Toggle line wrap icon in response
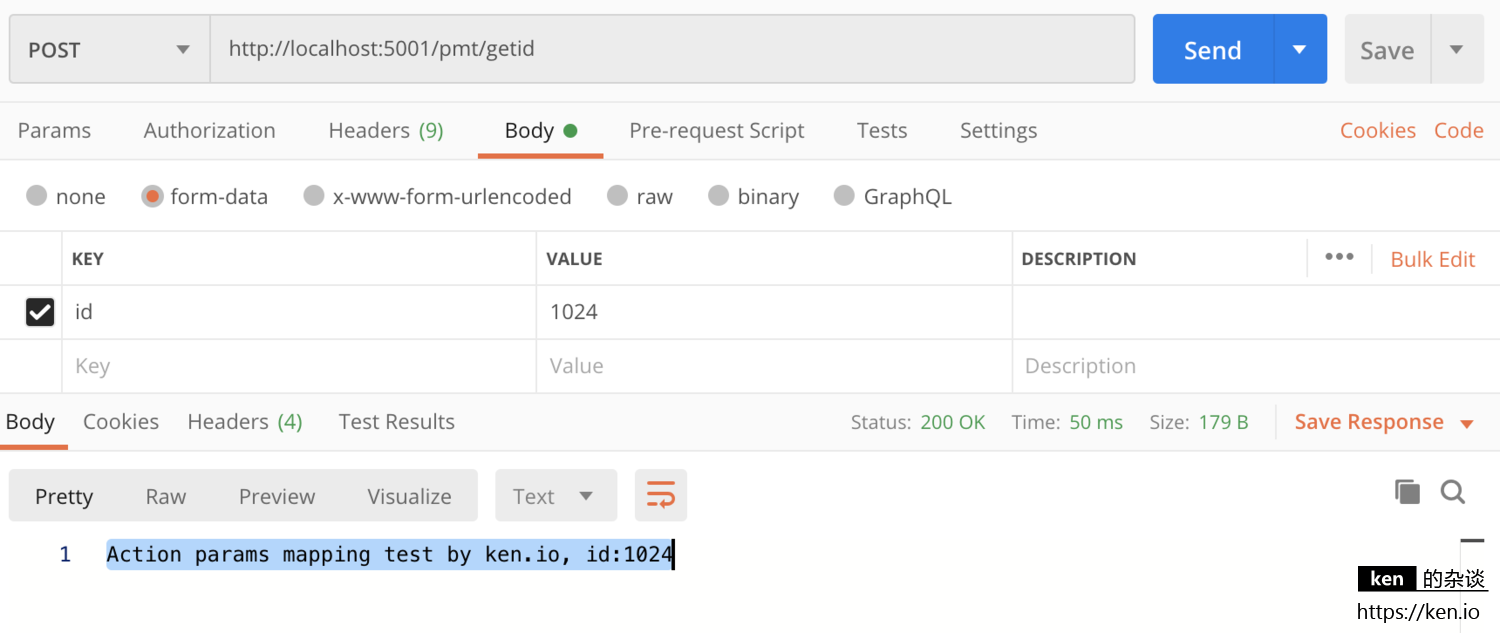Viewport: 1500px width, 633px height. [660, 496]
